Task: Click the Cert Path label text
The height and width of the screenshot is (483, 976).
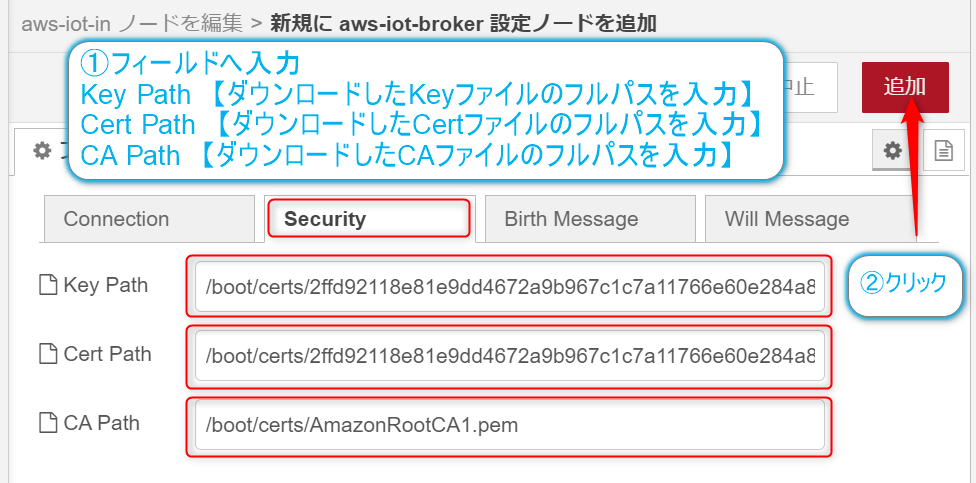Action: [x=107, y=354]
